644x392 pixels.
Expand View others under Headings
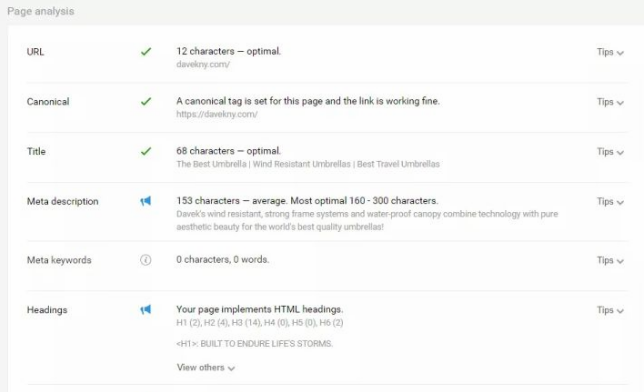206,367
